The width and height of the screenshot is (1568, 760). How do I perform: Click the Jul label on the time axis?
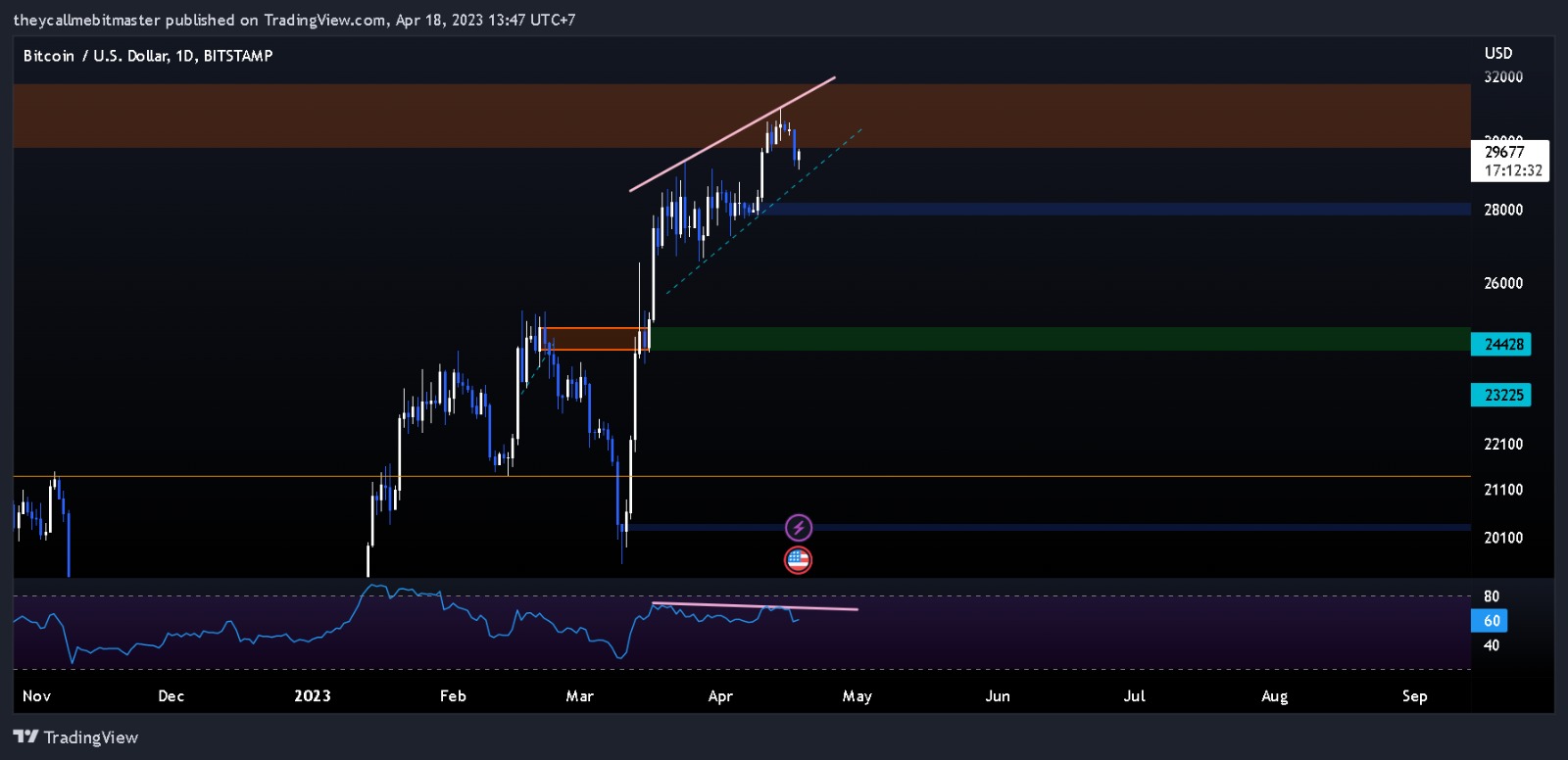(x=1134, y=696)
